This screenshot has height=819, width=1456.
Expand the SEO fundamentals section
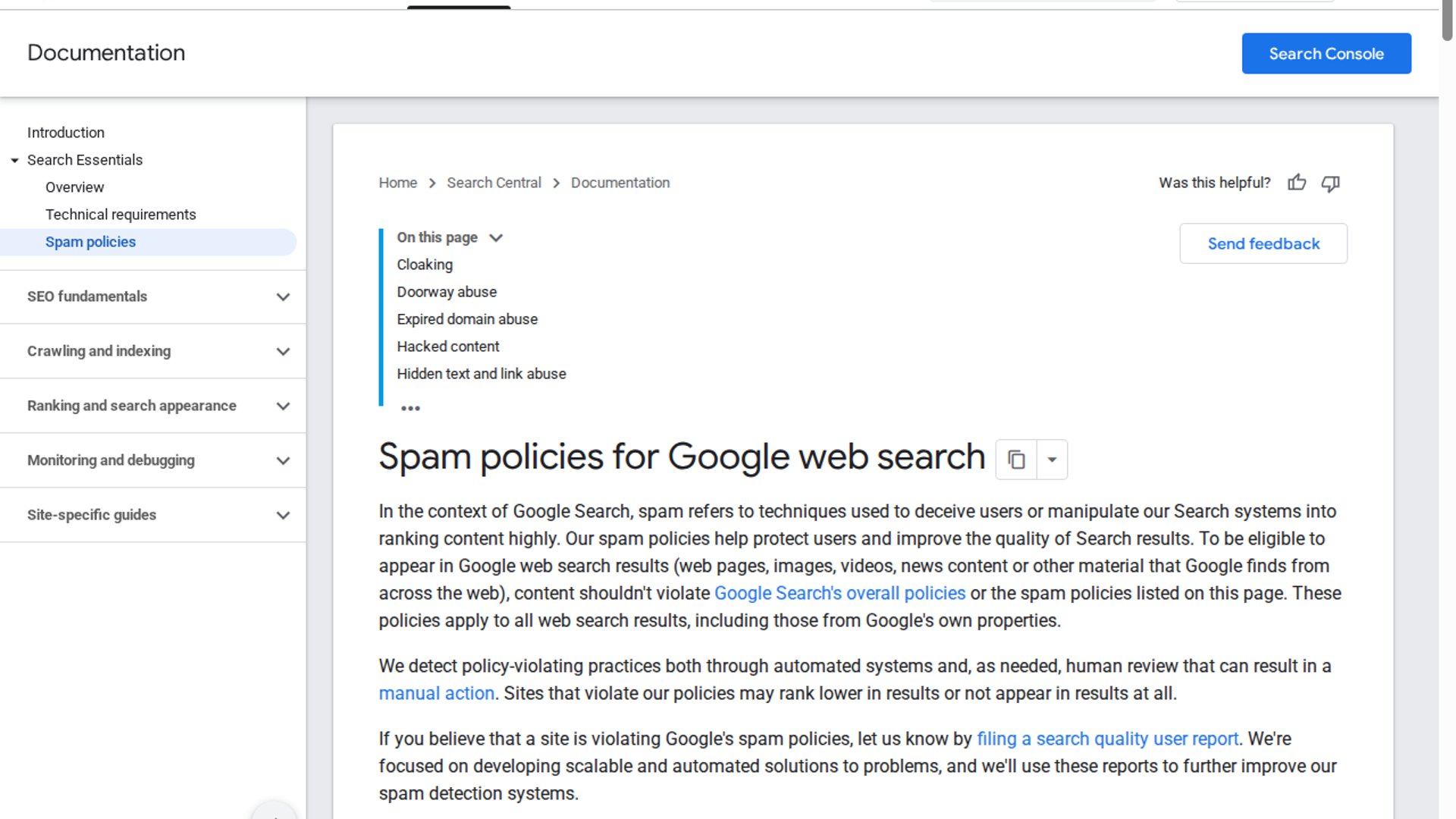pos(283,297)
